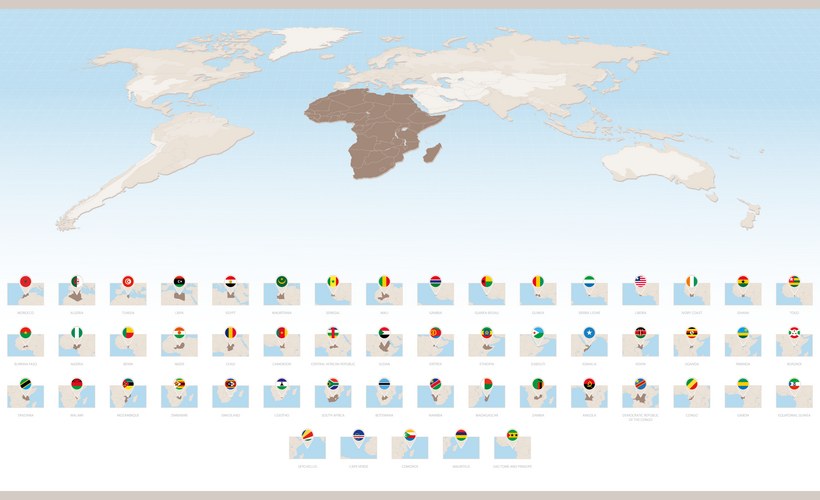Click the Algeria country label
This screenshot has height=500, width=820.
pos(77,312)
